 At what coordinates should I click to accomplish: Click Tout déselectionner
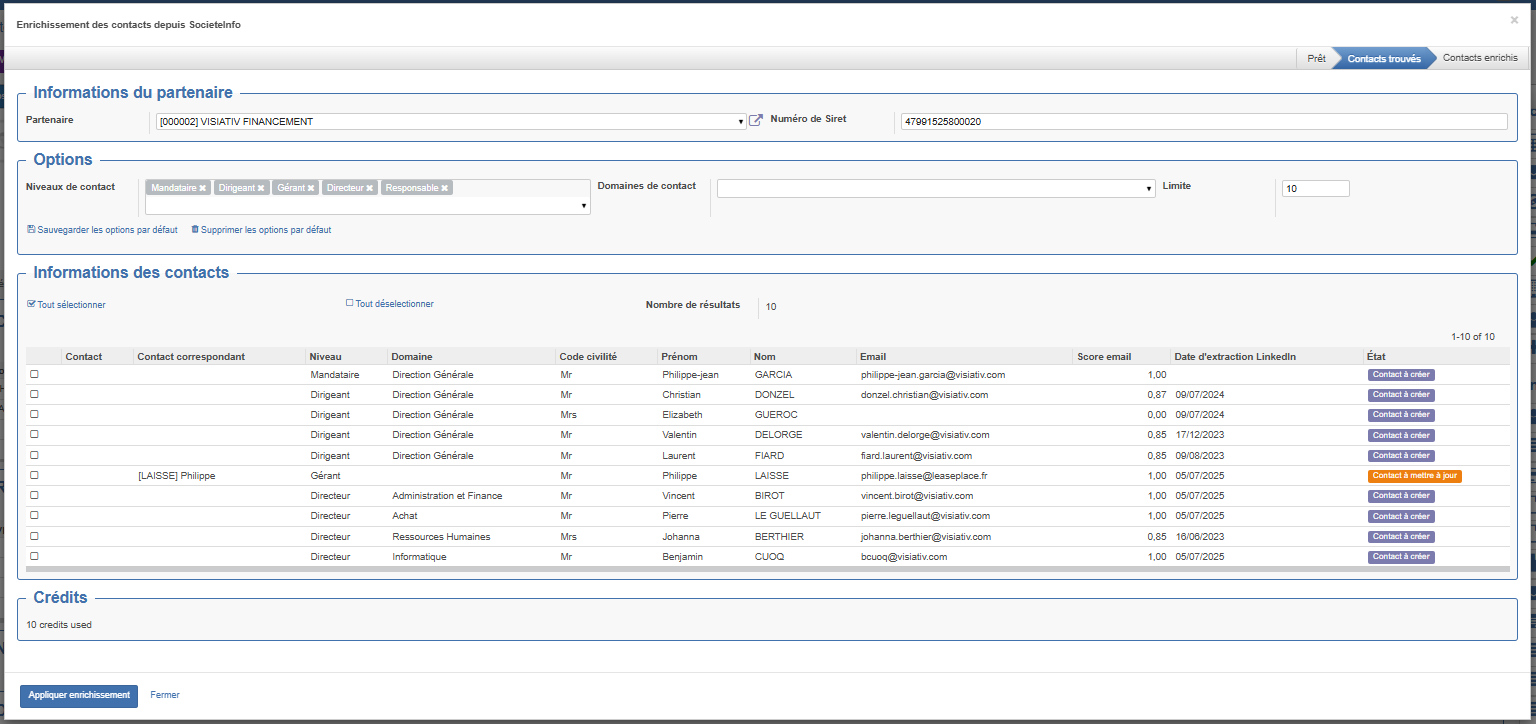tap(390, 304)
